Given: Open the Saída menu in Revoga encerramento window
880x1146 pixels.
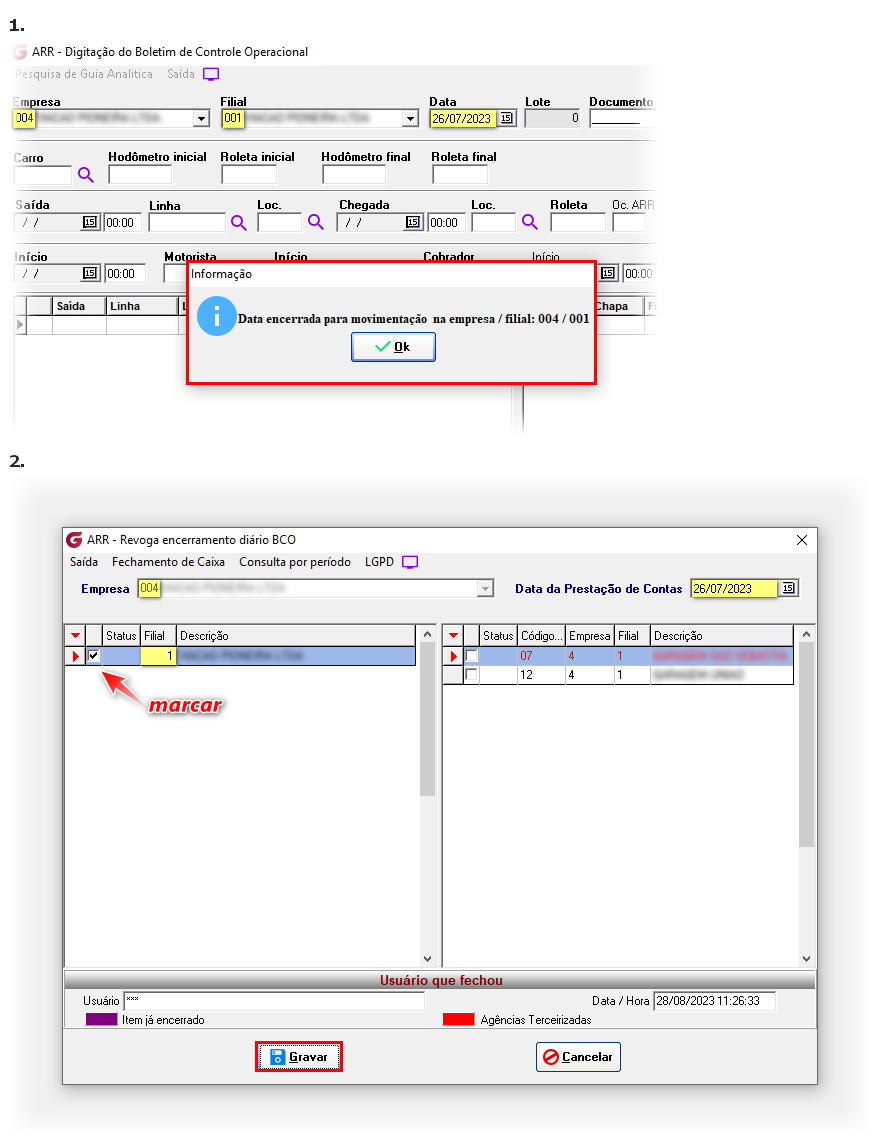Looking at the screenshot, I should [84, 562].
